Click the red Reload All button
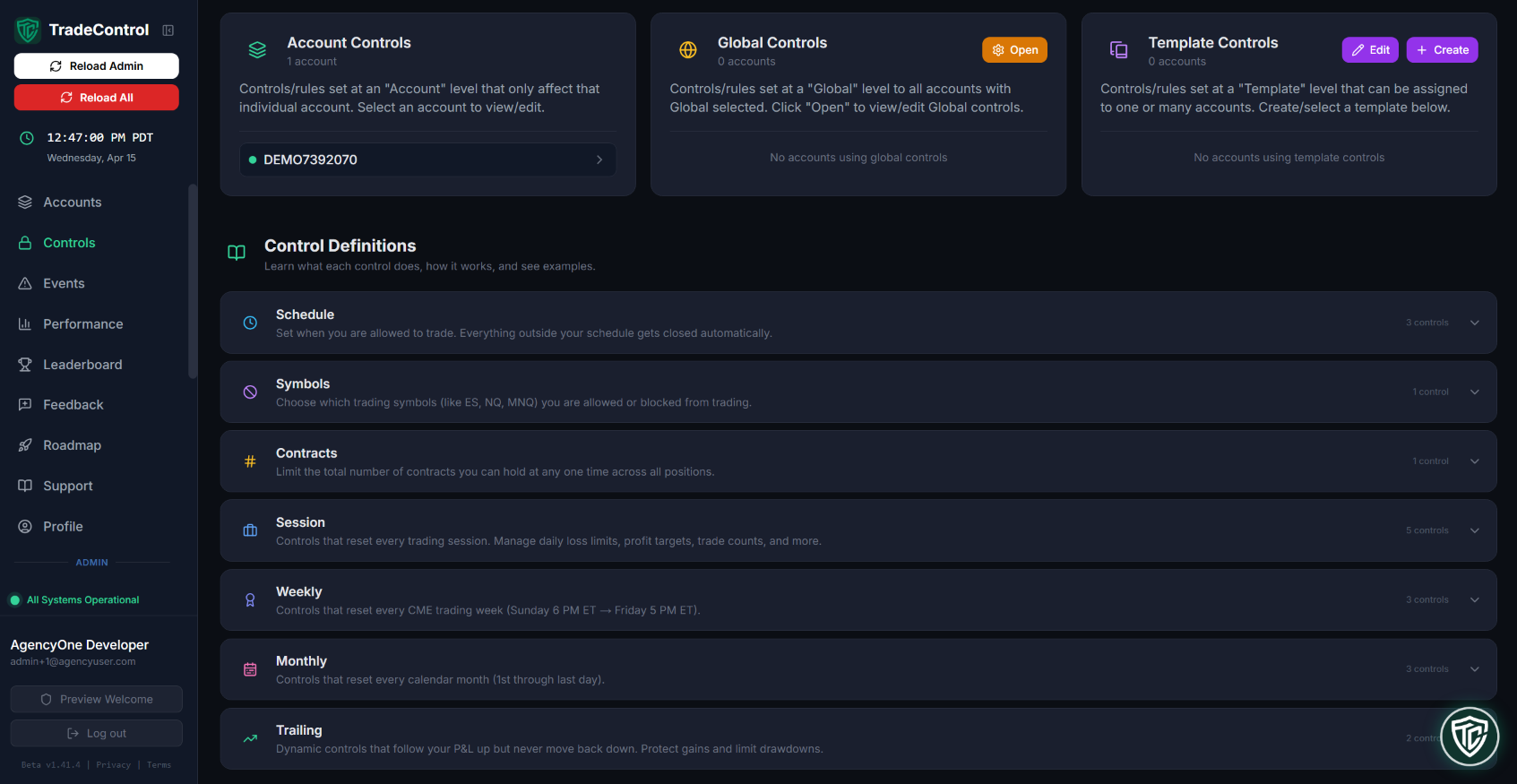Viewport: 1517px width, 784px height. point(97,98)
